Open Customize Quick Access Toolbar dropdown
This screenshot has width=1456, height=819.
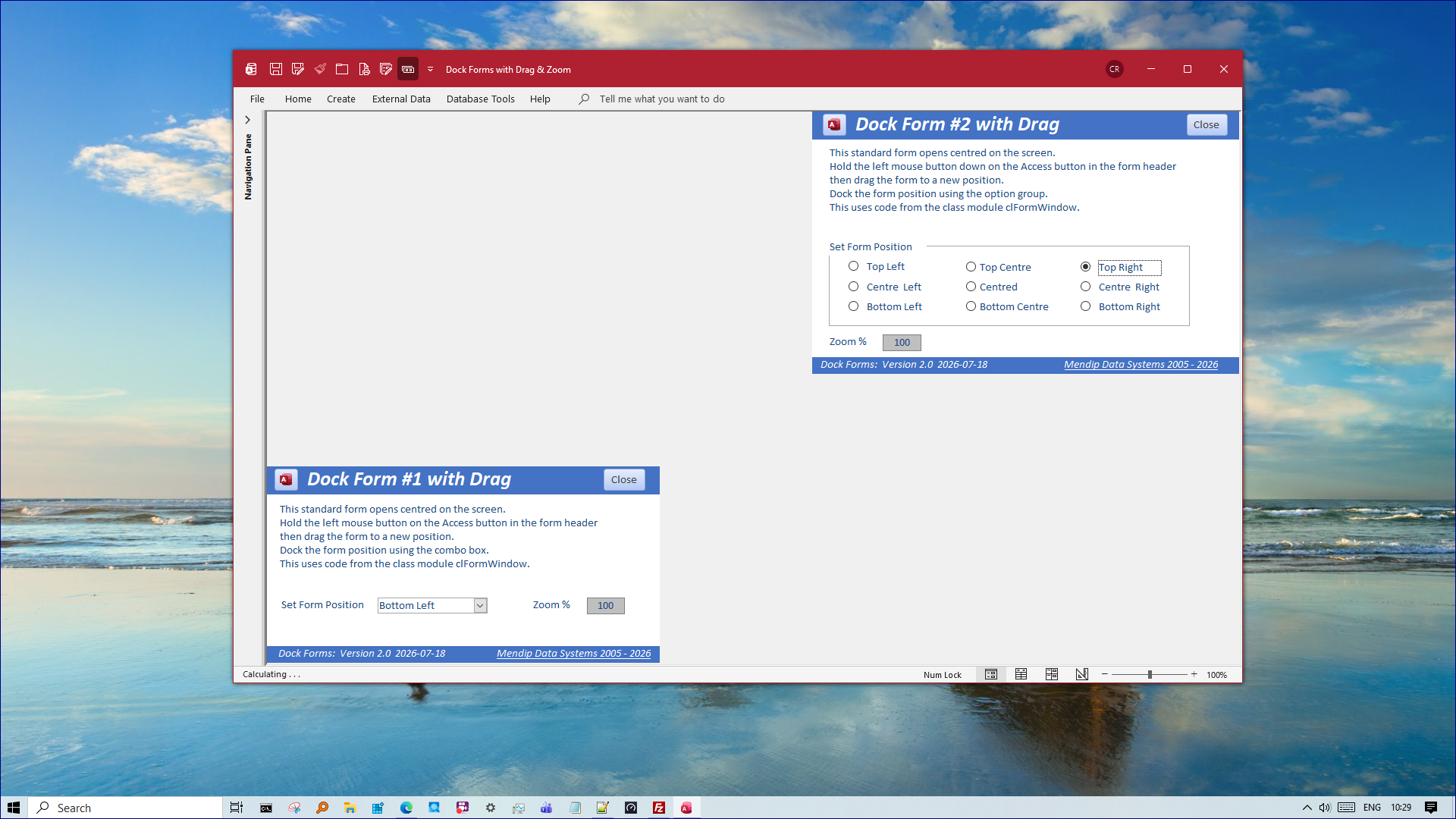click(x=430, y=69)
